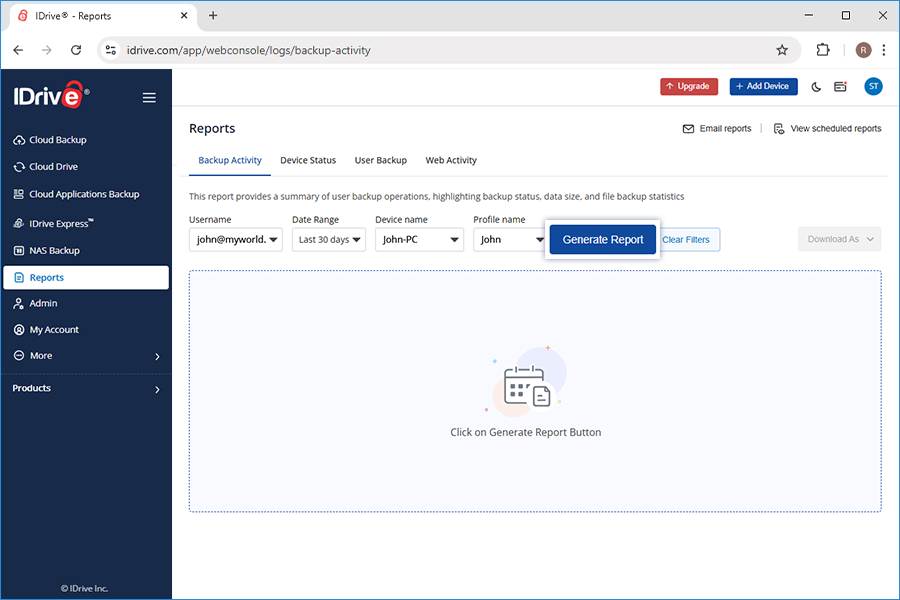Open the Date Range dropdown

click(329, 239)
